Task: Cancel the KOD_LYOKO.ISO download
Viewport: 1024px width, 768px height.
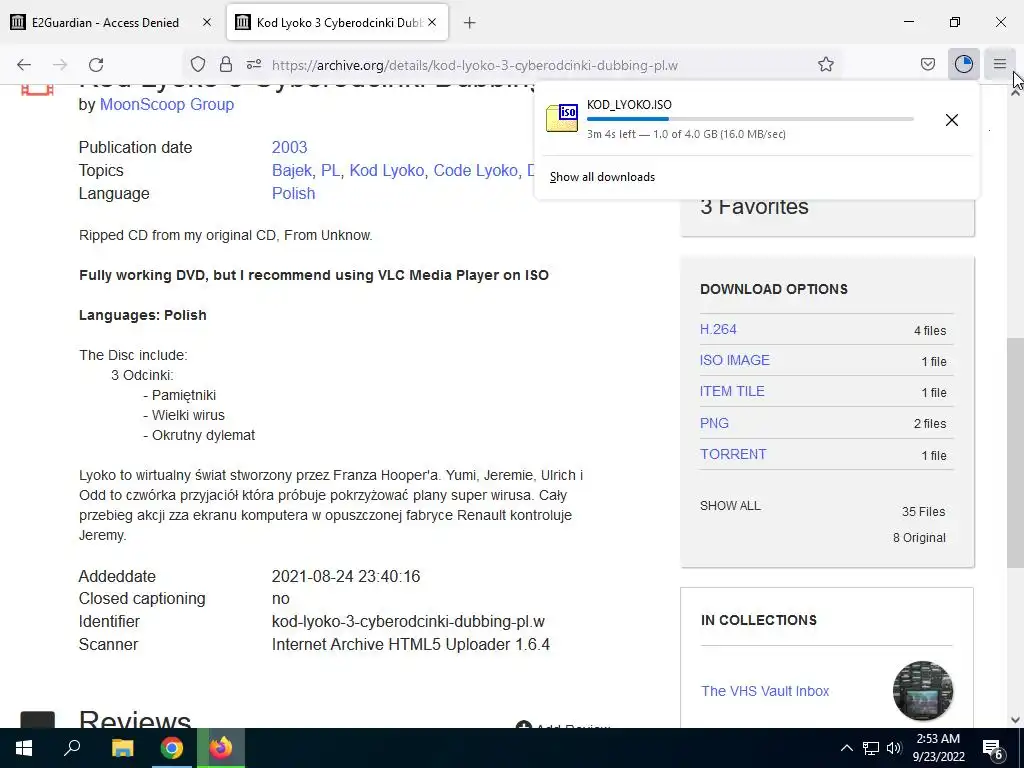Action: (952, 120)
